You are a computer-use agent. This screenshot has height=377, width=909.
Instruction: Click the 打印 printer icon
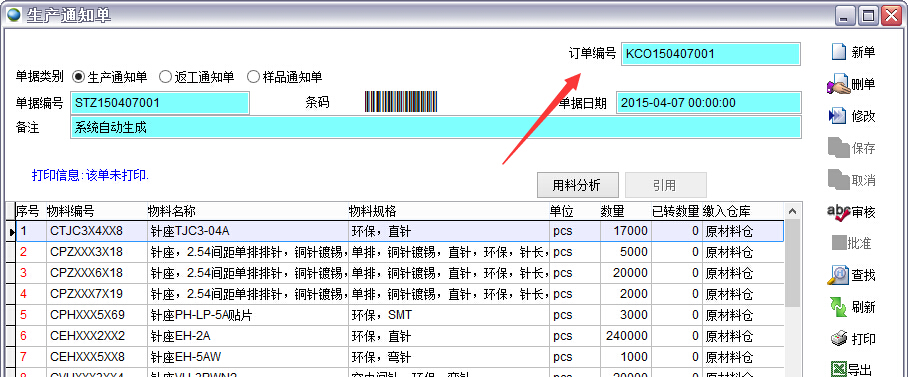(839, 339)
